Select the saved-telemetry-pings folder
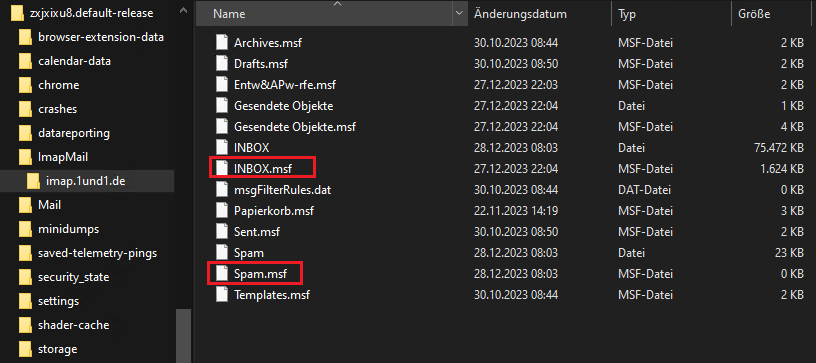Viewport: 816px width, 363px height. click(97, 253)
